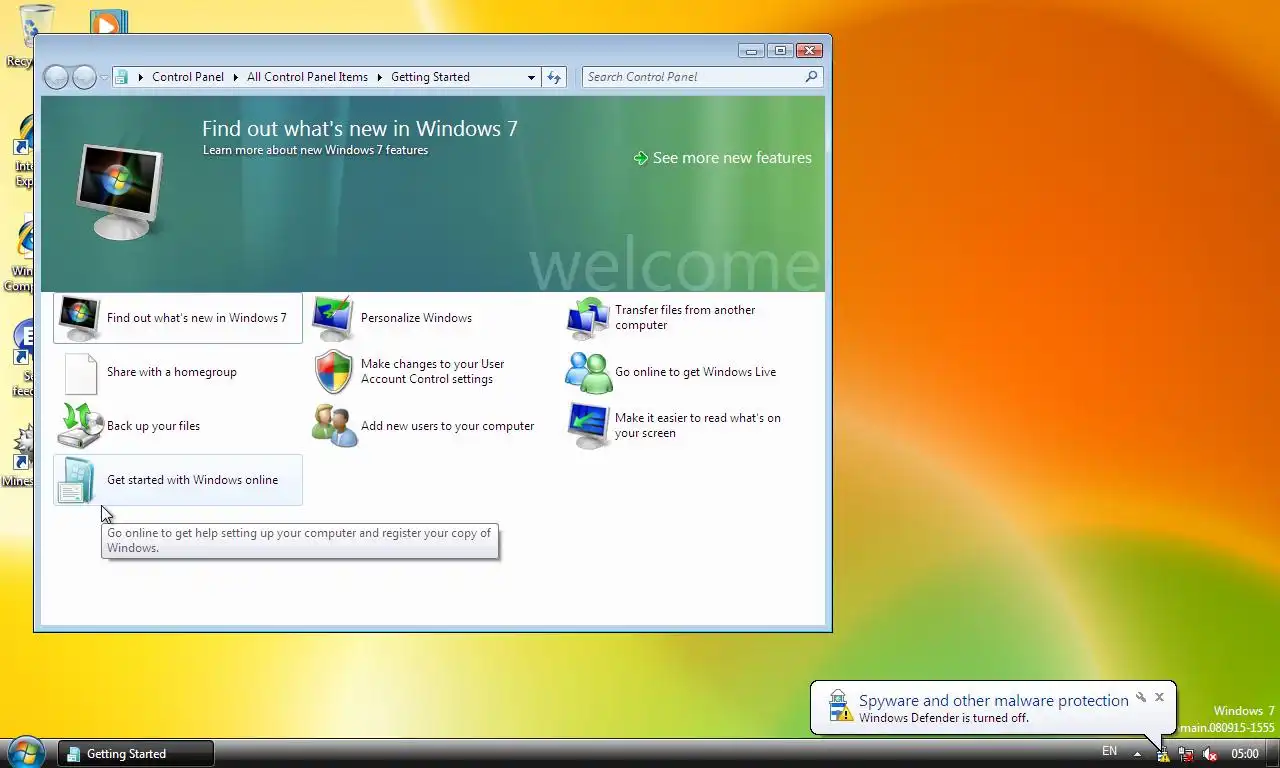Click Learn more about new Windows 7 features
The height and width of the screenshot is (768, 1280).
click(x=315, y=150)
